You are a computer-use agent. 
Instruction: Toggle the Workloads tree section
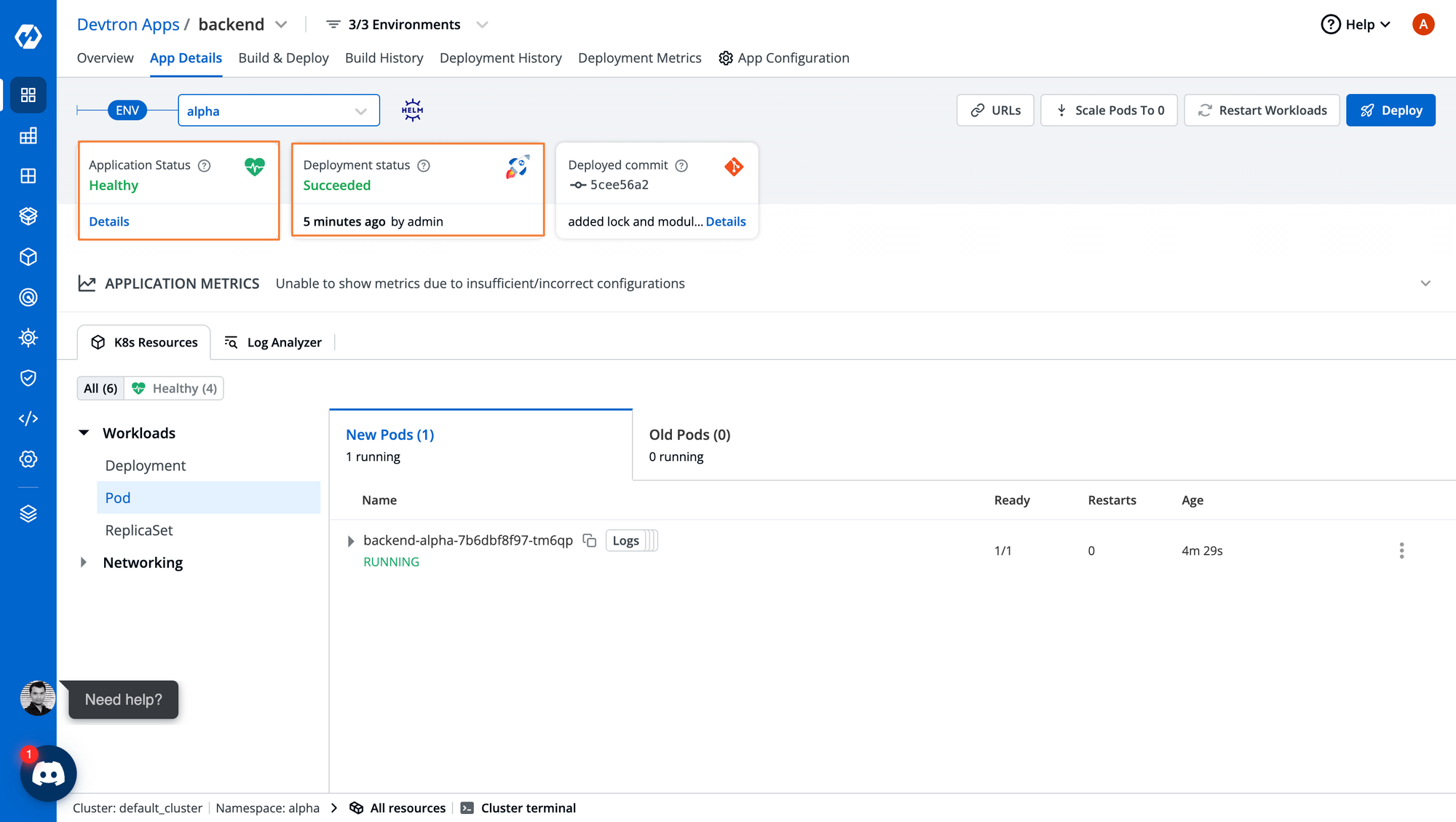[x=84, y=432]
